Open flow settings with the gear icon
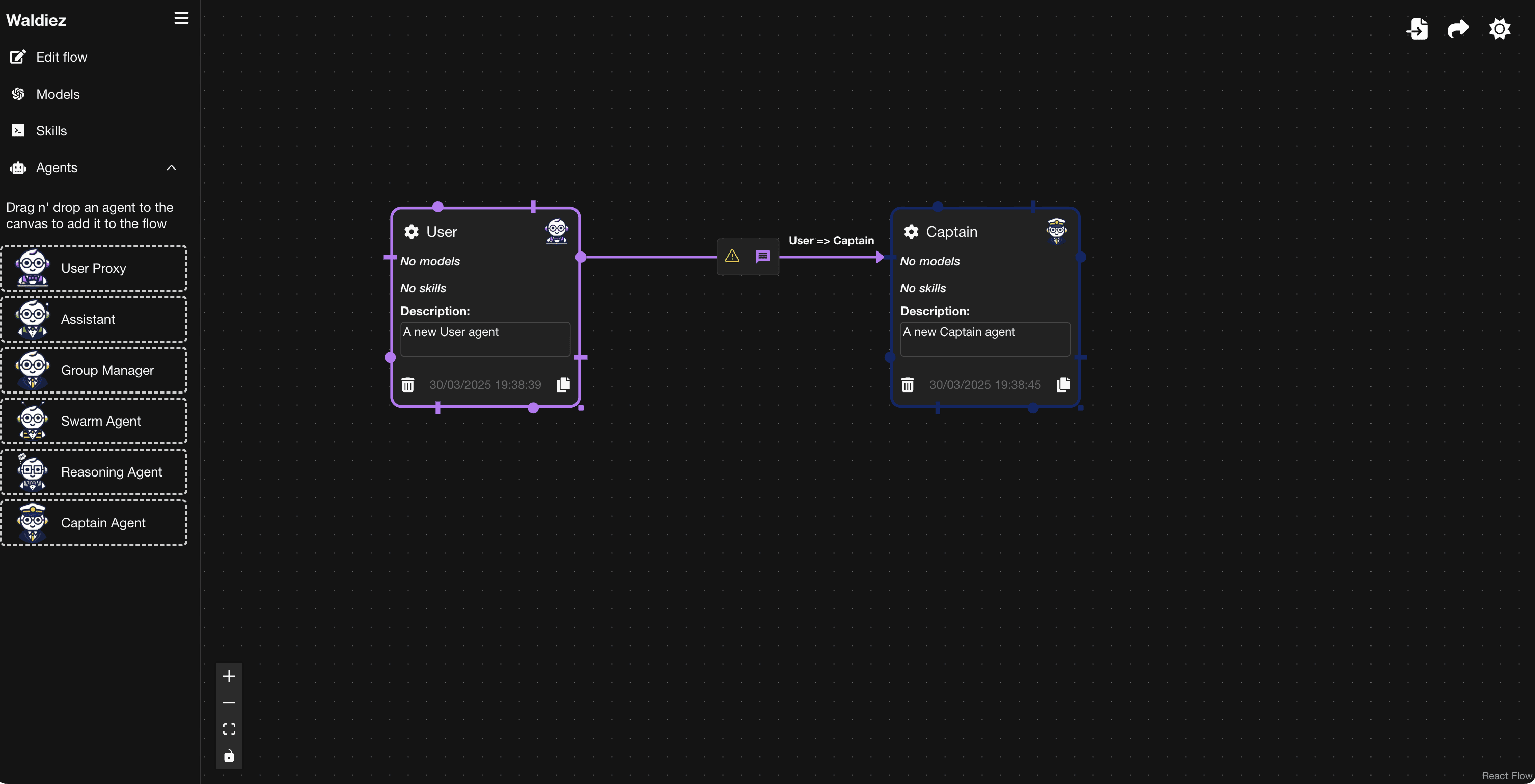The height and width of the screenshot is (784, 1535). click(x=1500, y=29)
